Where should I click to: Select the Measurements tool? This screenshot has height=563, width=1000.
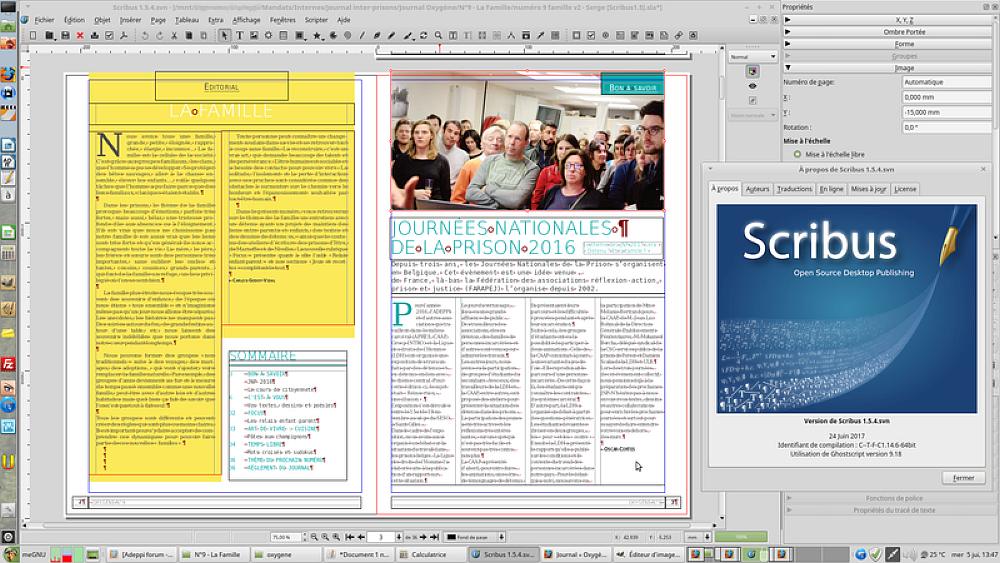(511, 36)
